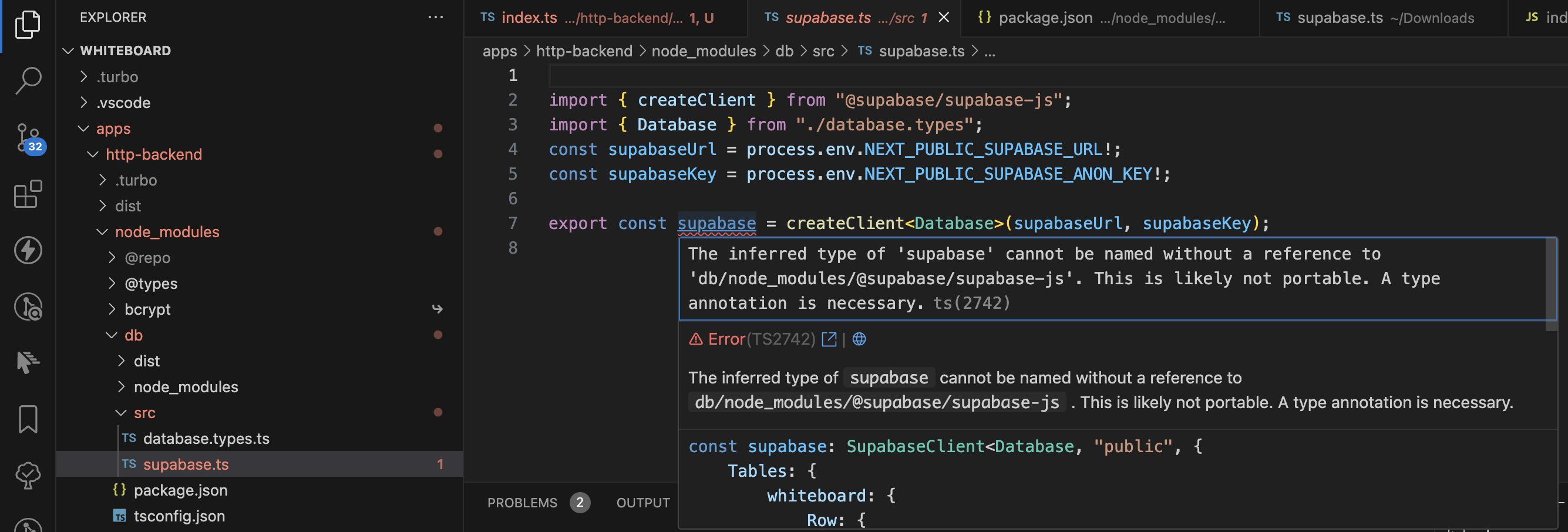Close the supabase.ts editor tab

coord(944,18)
